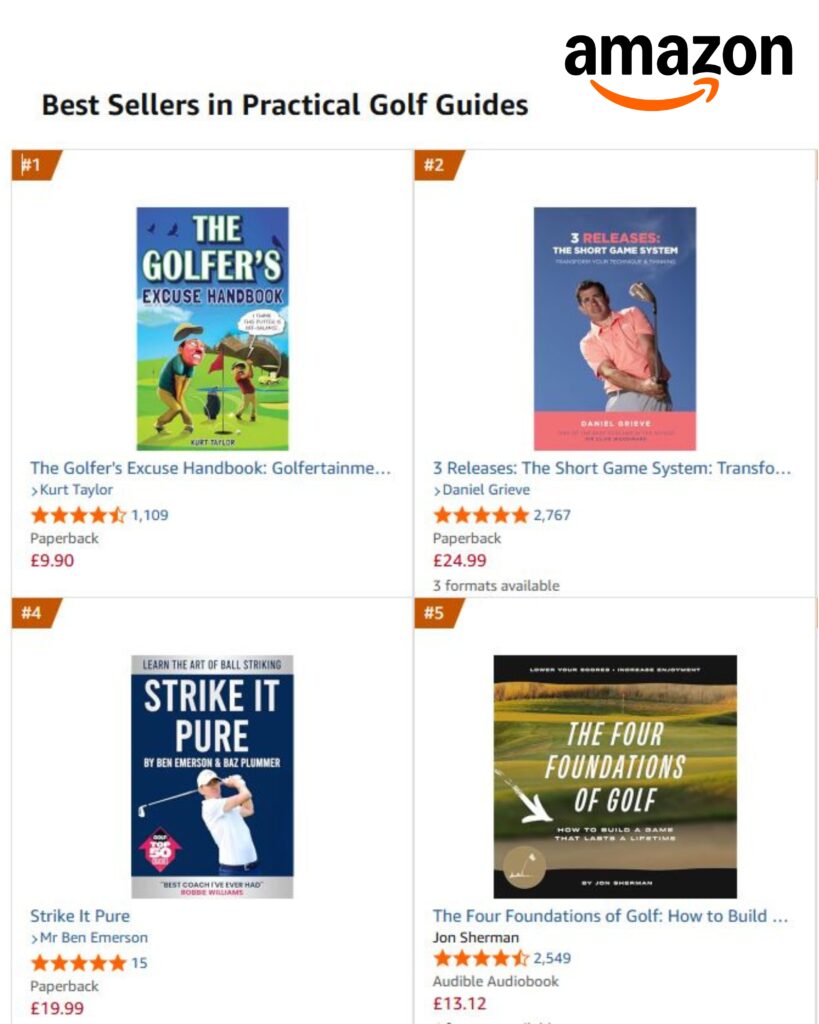The height and width of the screenshot is (1024, 819).
Task: Show the 3 formats available link
Action: click(x=496, y=586)
